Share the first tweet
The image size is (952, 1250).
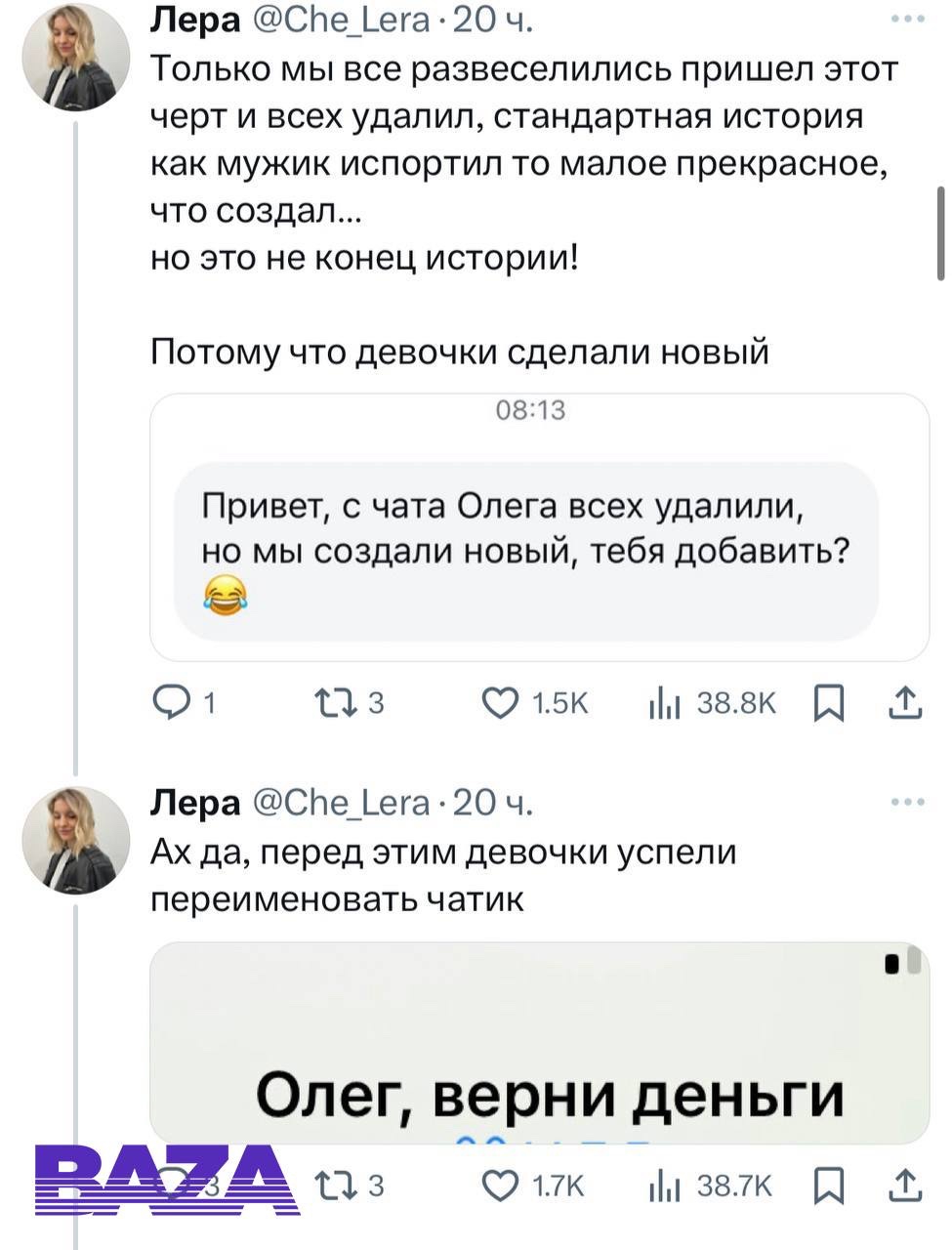click(906, 702)
